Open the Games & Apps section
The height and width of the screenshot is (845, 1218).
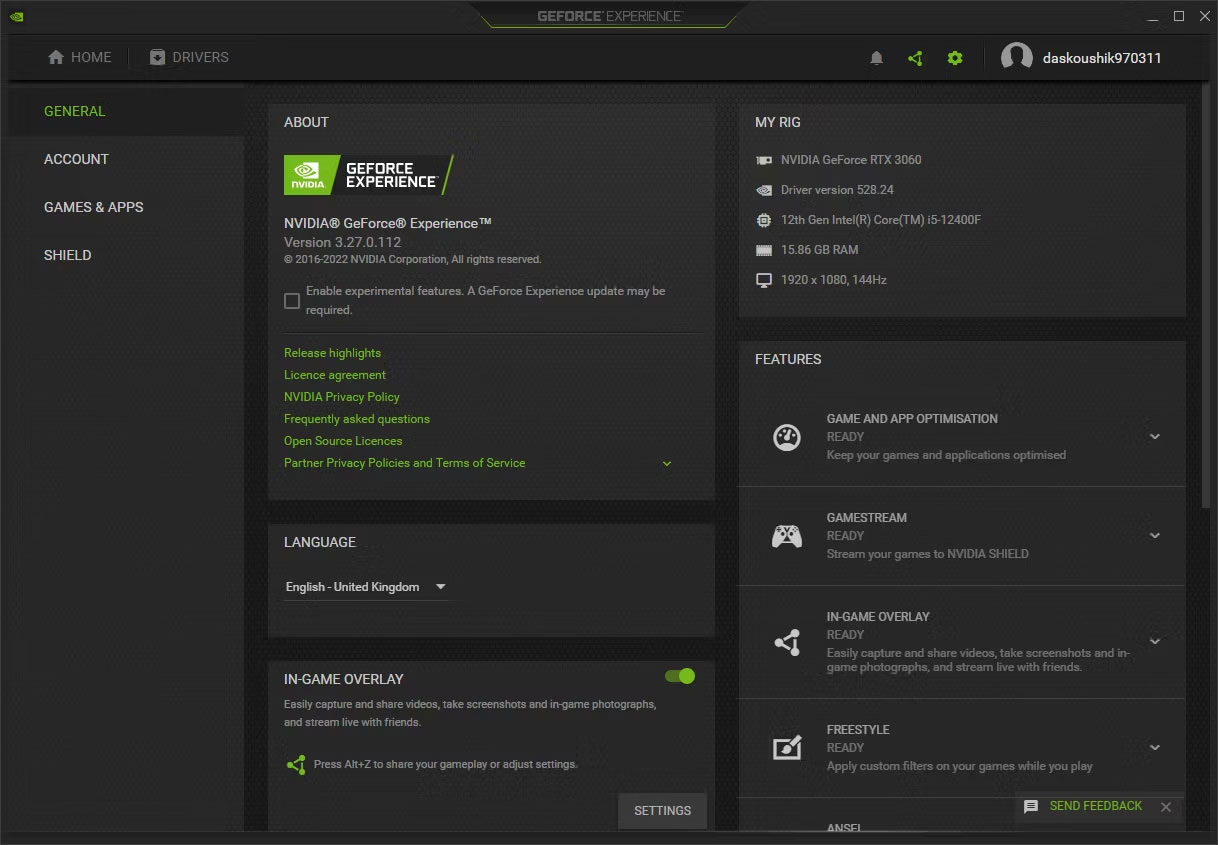tap(126, 207)
